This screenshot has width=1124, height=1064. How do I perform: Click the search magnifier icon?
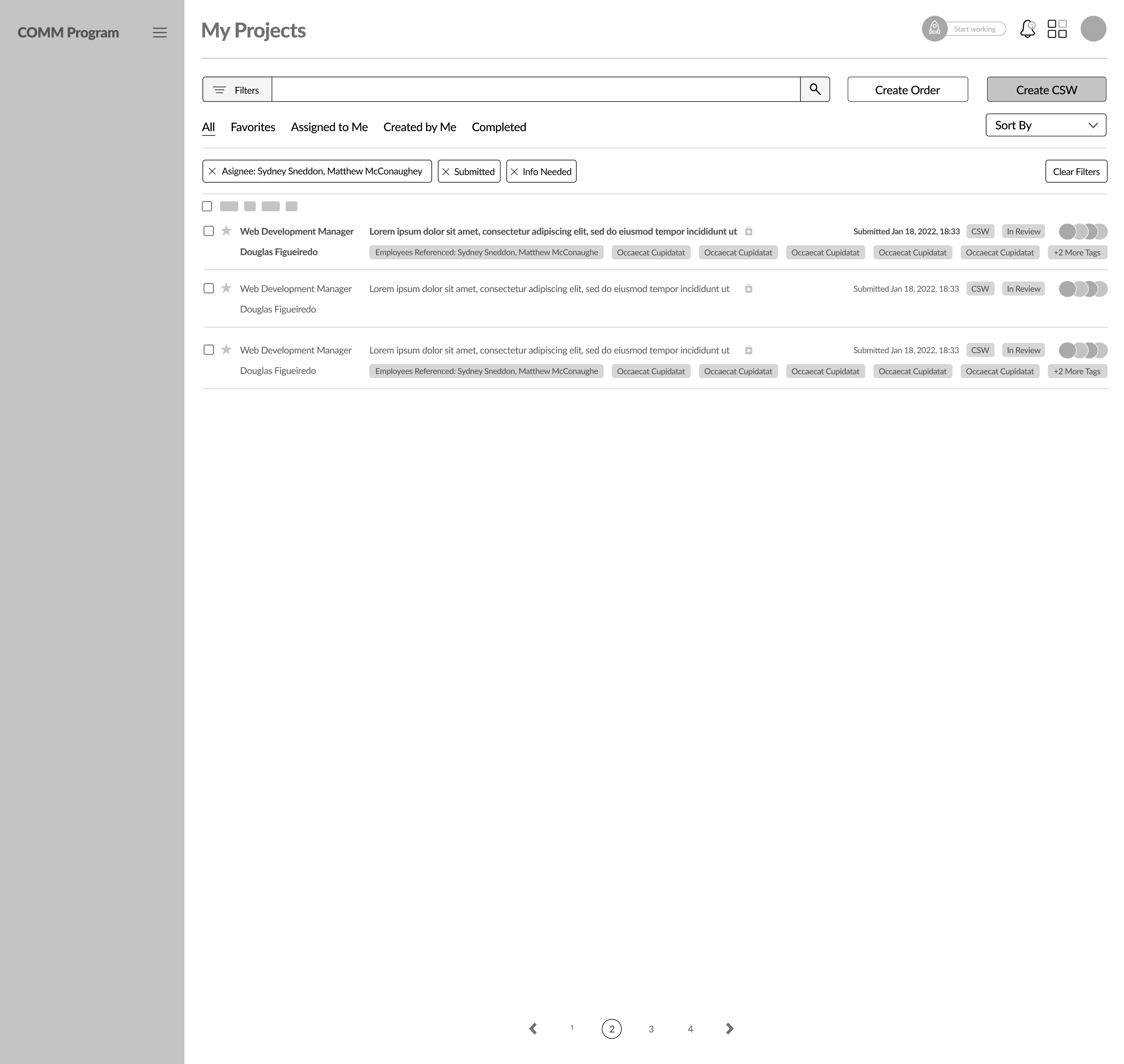click(815, 90)
